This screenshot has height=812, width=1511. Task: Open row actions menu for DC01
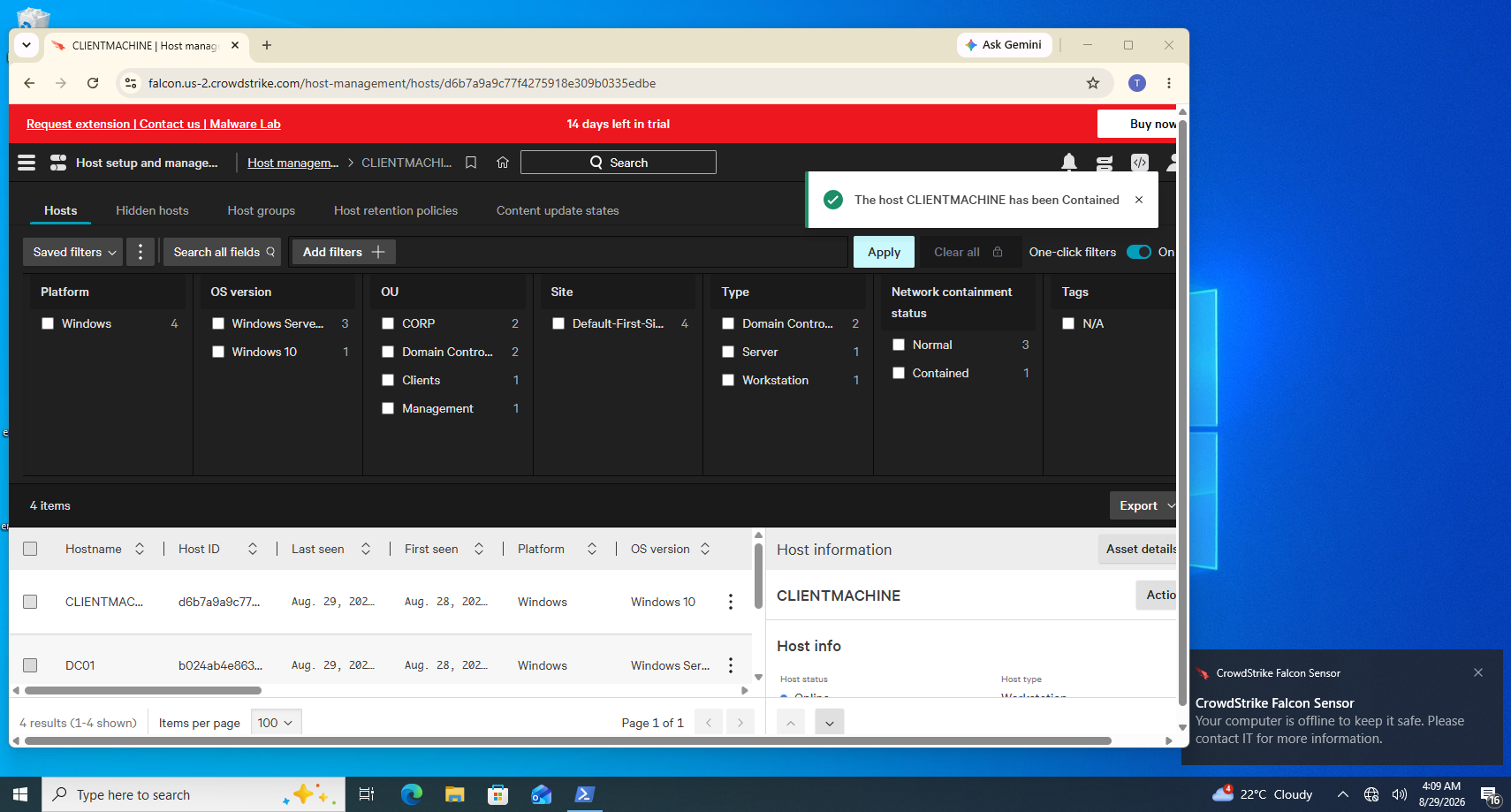point(731,665)
